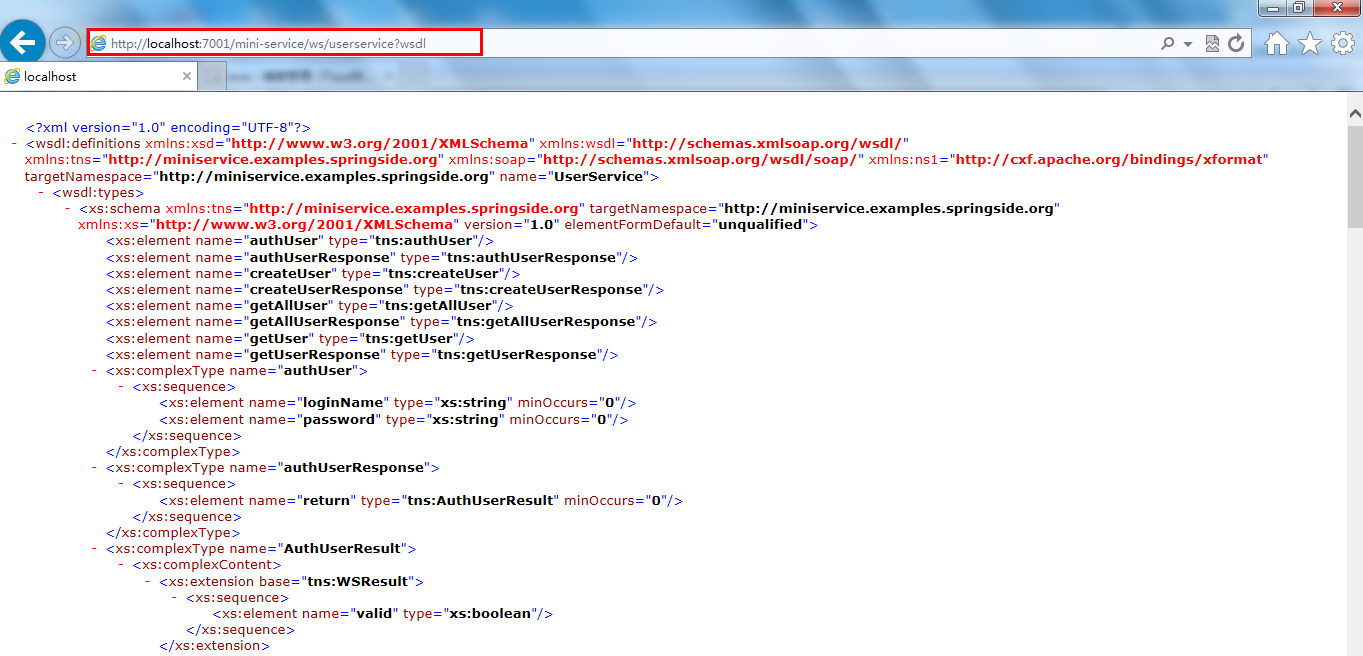Click the search magnifier in address bar
The image size is (1363, 656).
coord(1167,43)
